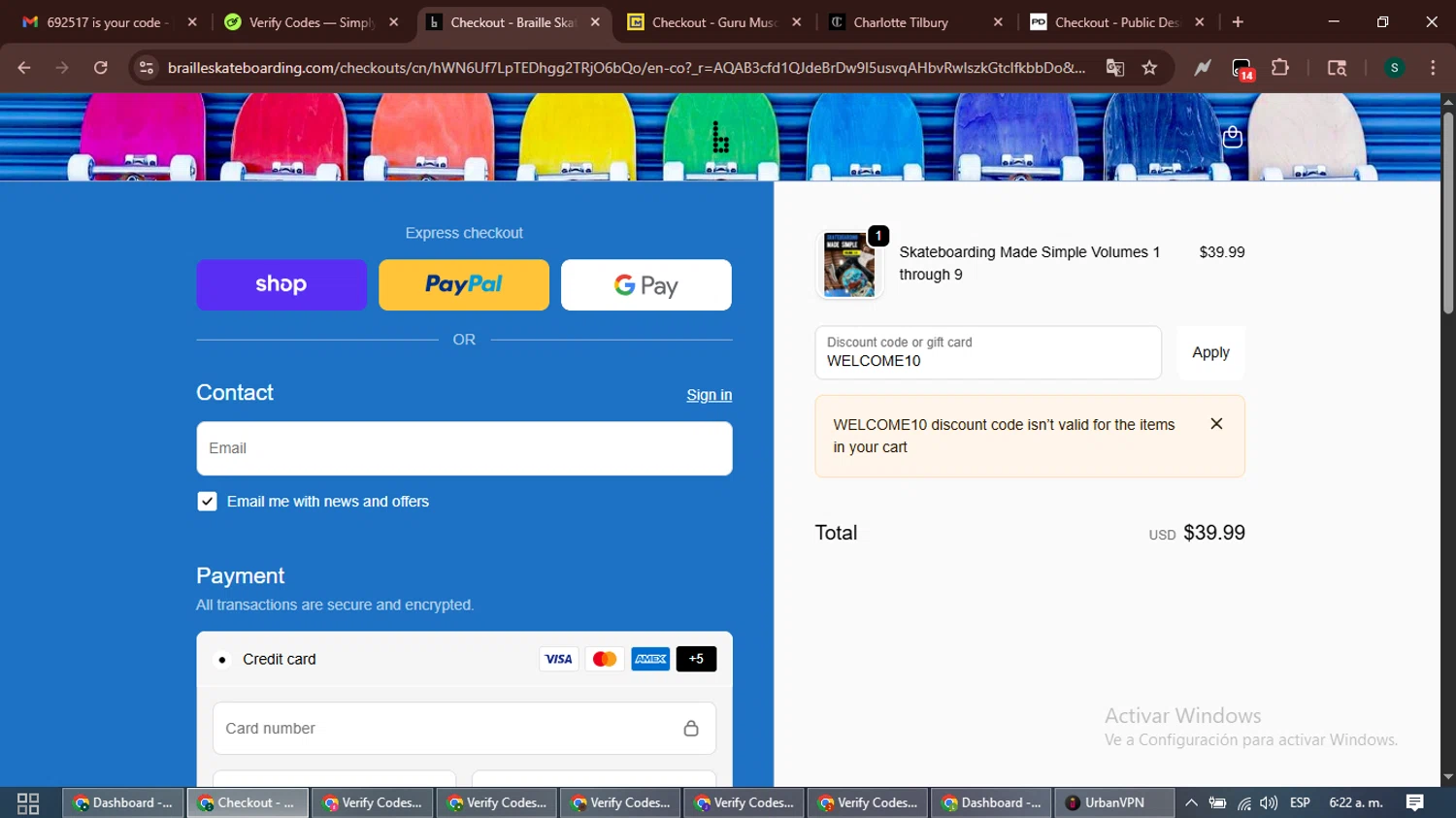Screen dimensions: 1456x818
Task: Open site information icon in address bar
Action: point(147,68)
